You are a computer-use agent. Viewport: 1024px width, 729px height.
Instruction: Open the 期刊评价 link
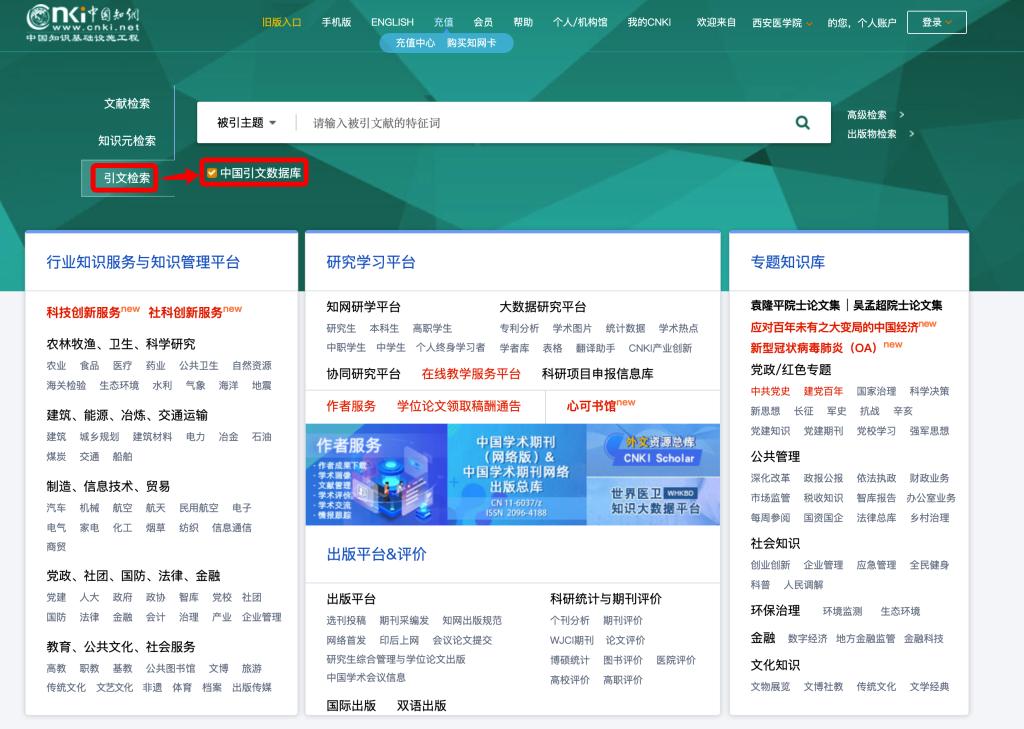622,621
